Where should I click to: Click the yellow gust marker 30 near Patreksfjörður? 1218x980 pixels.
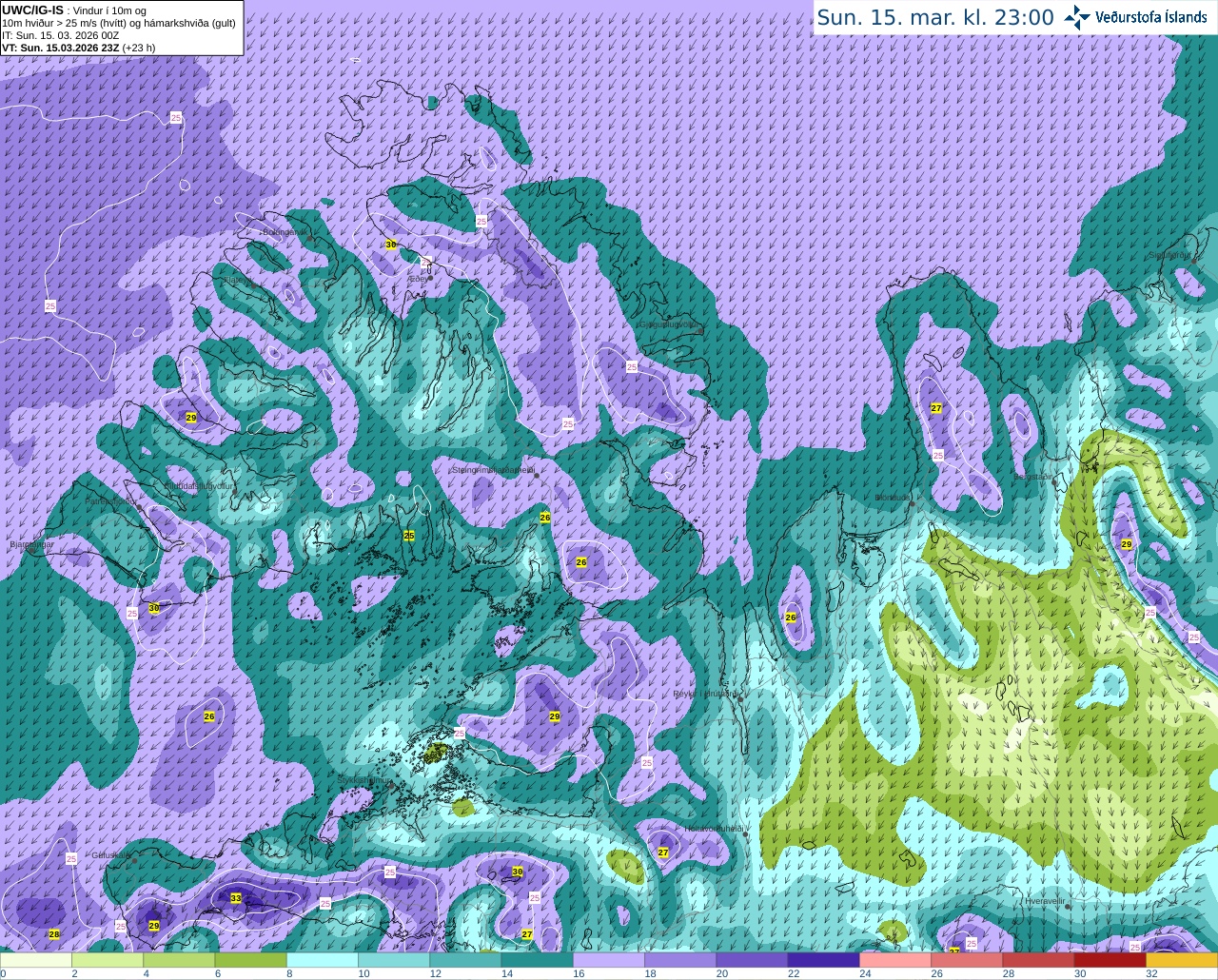click(154, 608)
